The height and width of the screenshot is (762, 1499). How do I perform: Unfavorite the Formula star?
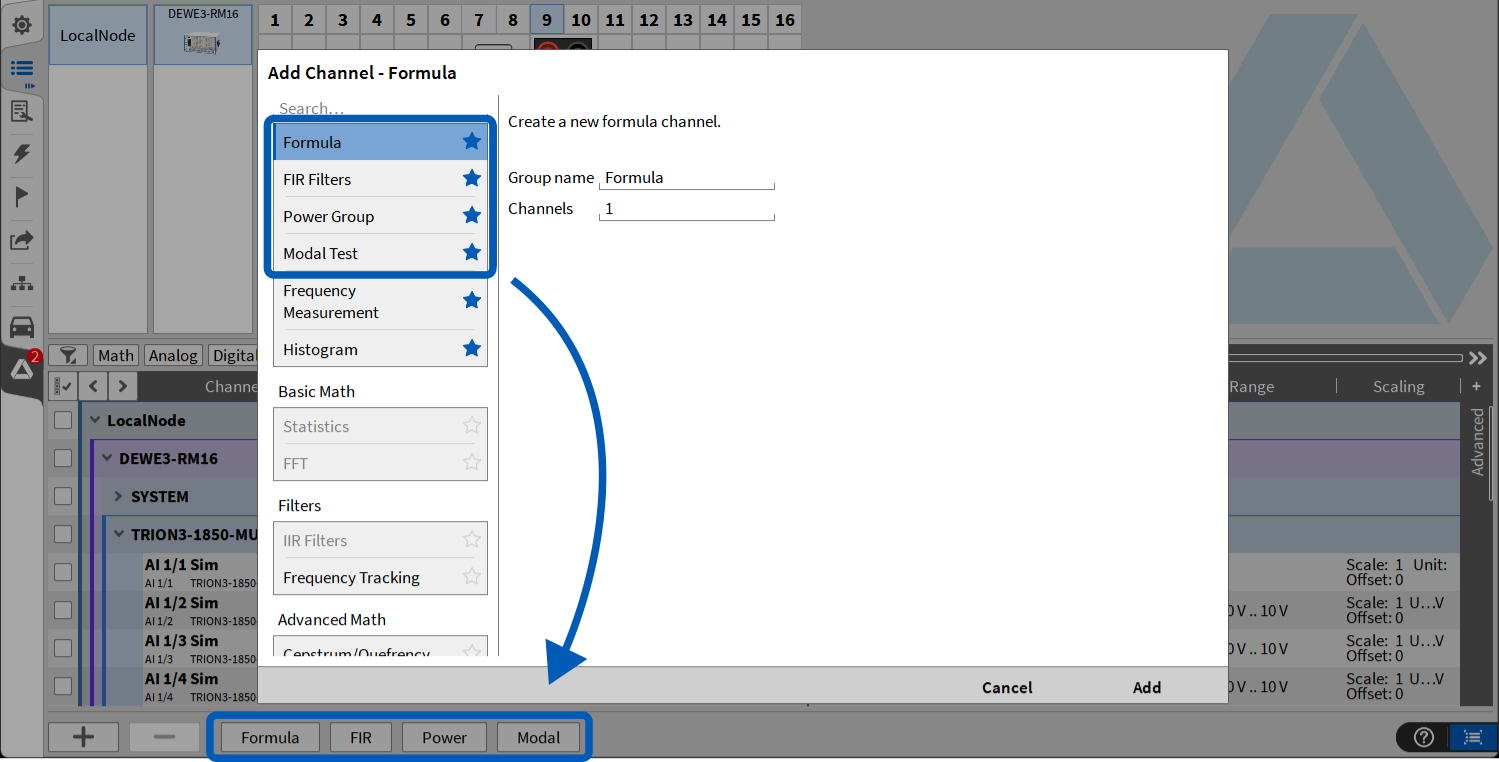472,142
